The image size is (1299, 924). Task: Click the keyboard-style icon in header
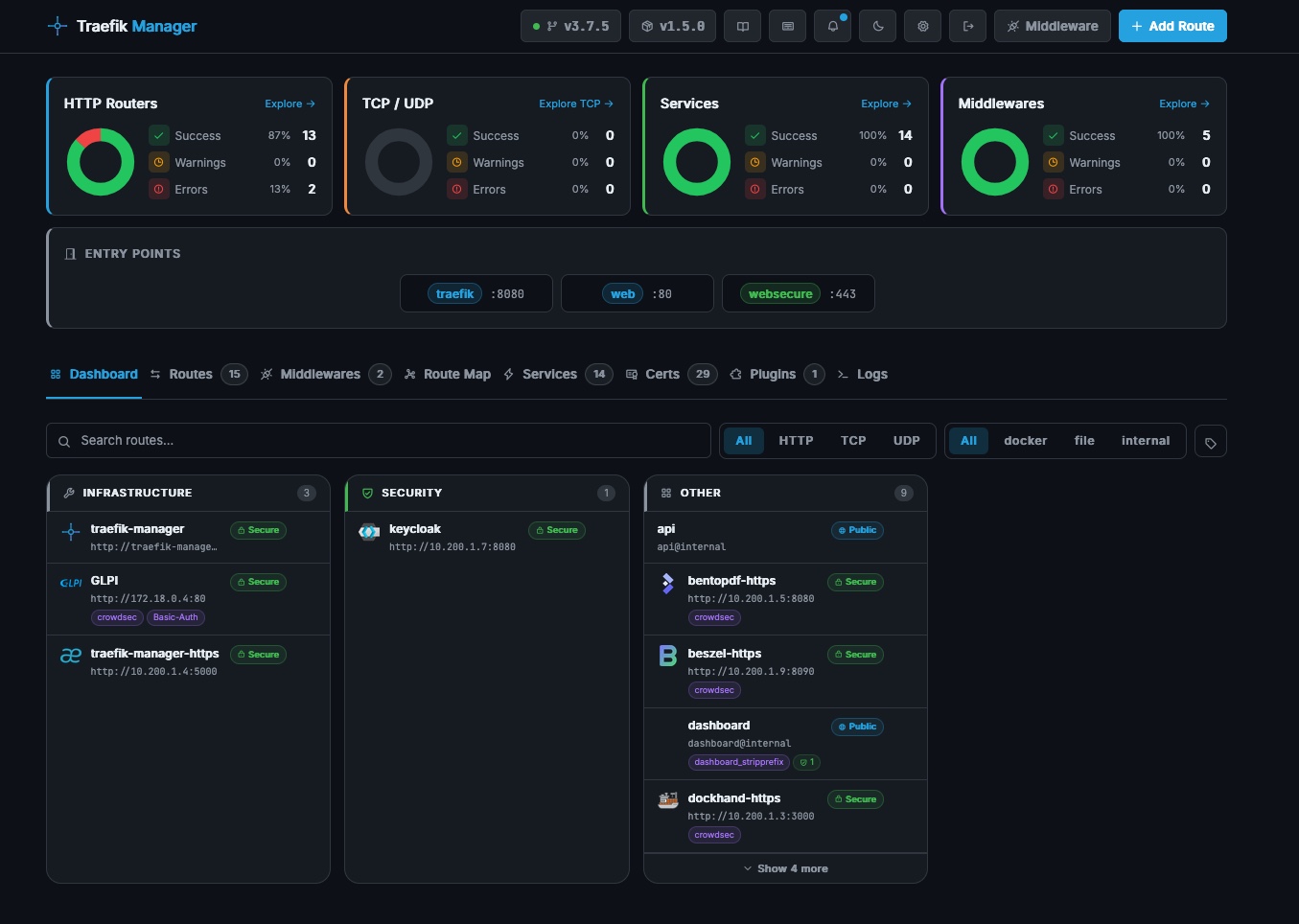(788, 26)
